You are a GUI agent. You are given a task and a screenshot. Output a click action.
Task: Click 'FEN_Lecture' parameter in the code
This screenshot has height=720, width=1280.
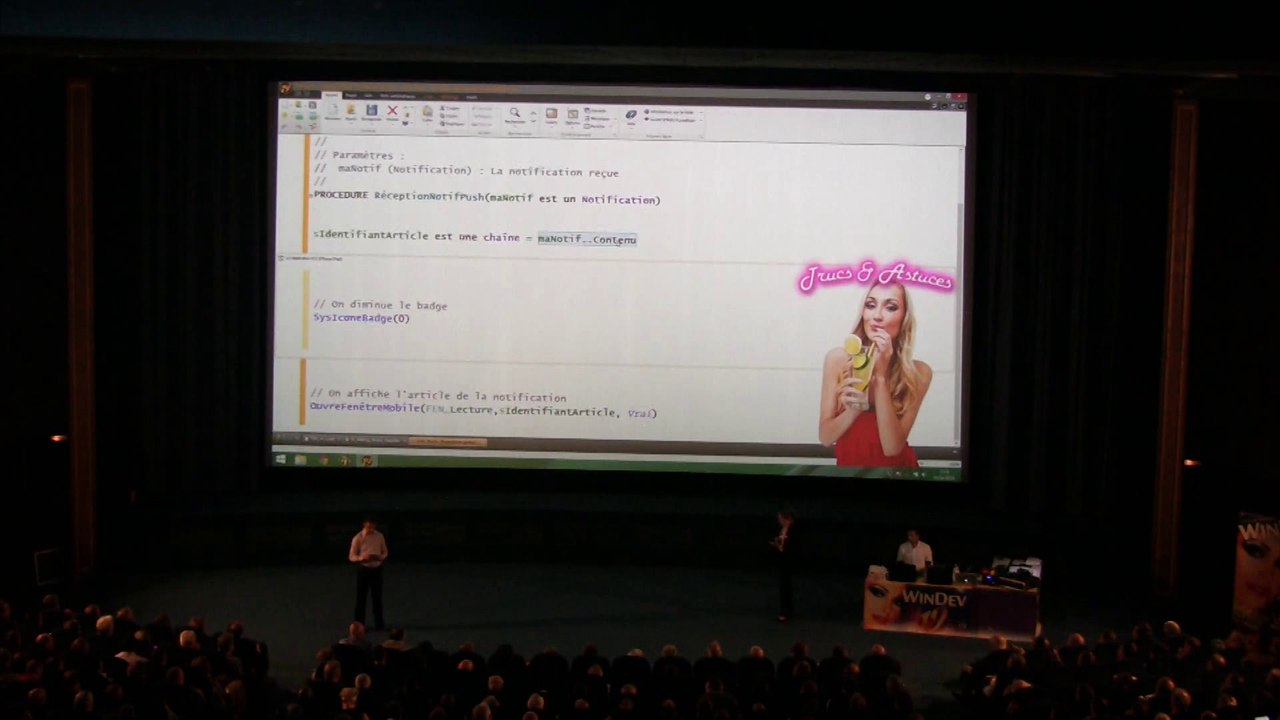[x=459, y=411]
